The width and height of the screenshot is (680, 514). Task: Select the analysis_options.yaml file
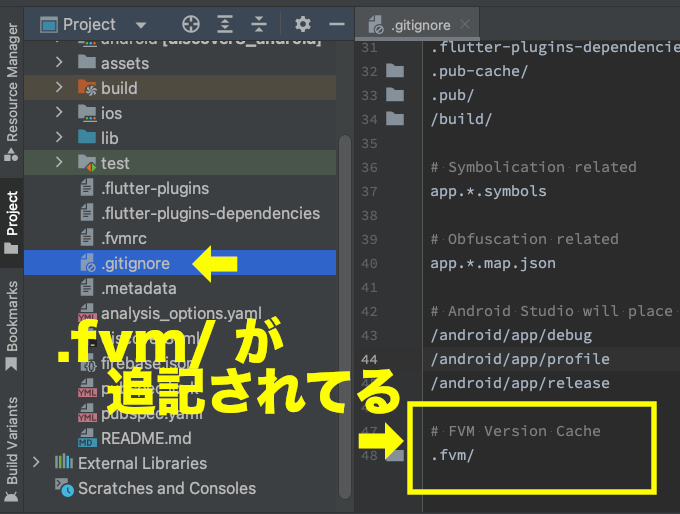click(181, 313)
